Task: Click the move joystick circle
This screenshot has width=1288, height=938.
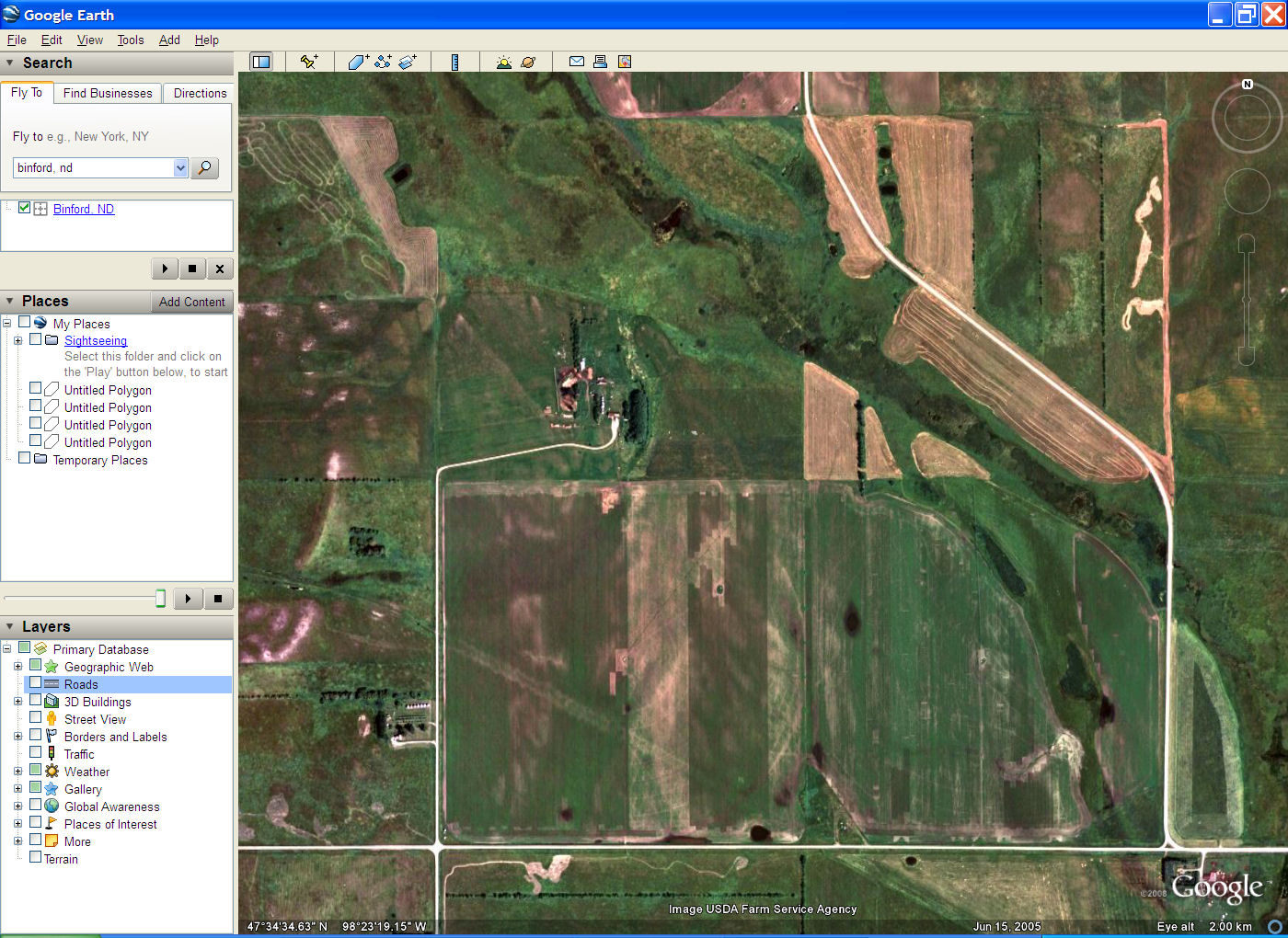Action: (1247, 191)
